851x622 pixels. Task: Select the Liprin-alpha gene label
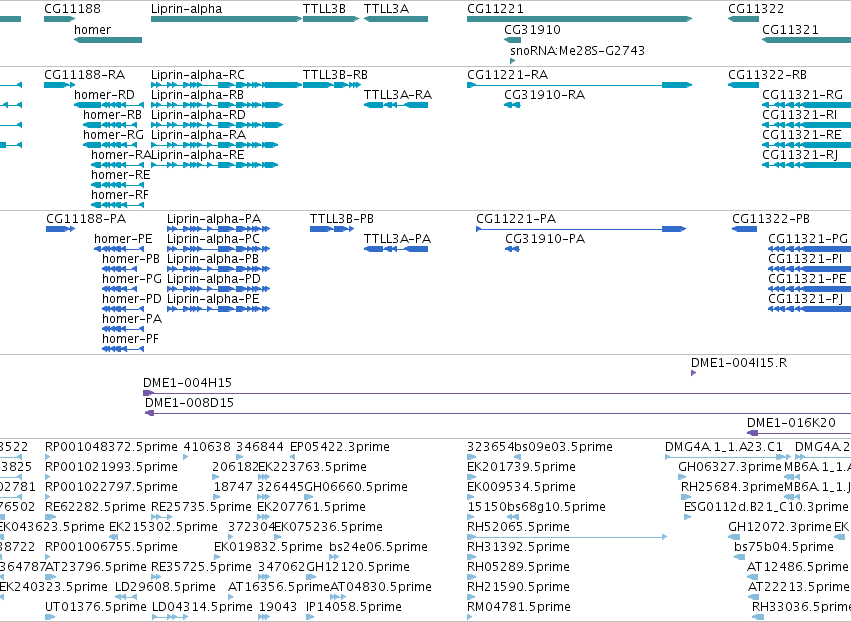click(x=186, y=9)
